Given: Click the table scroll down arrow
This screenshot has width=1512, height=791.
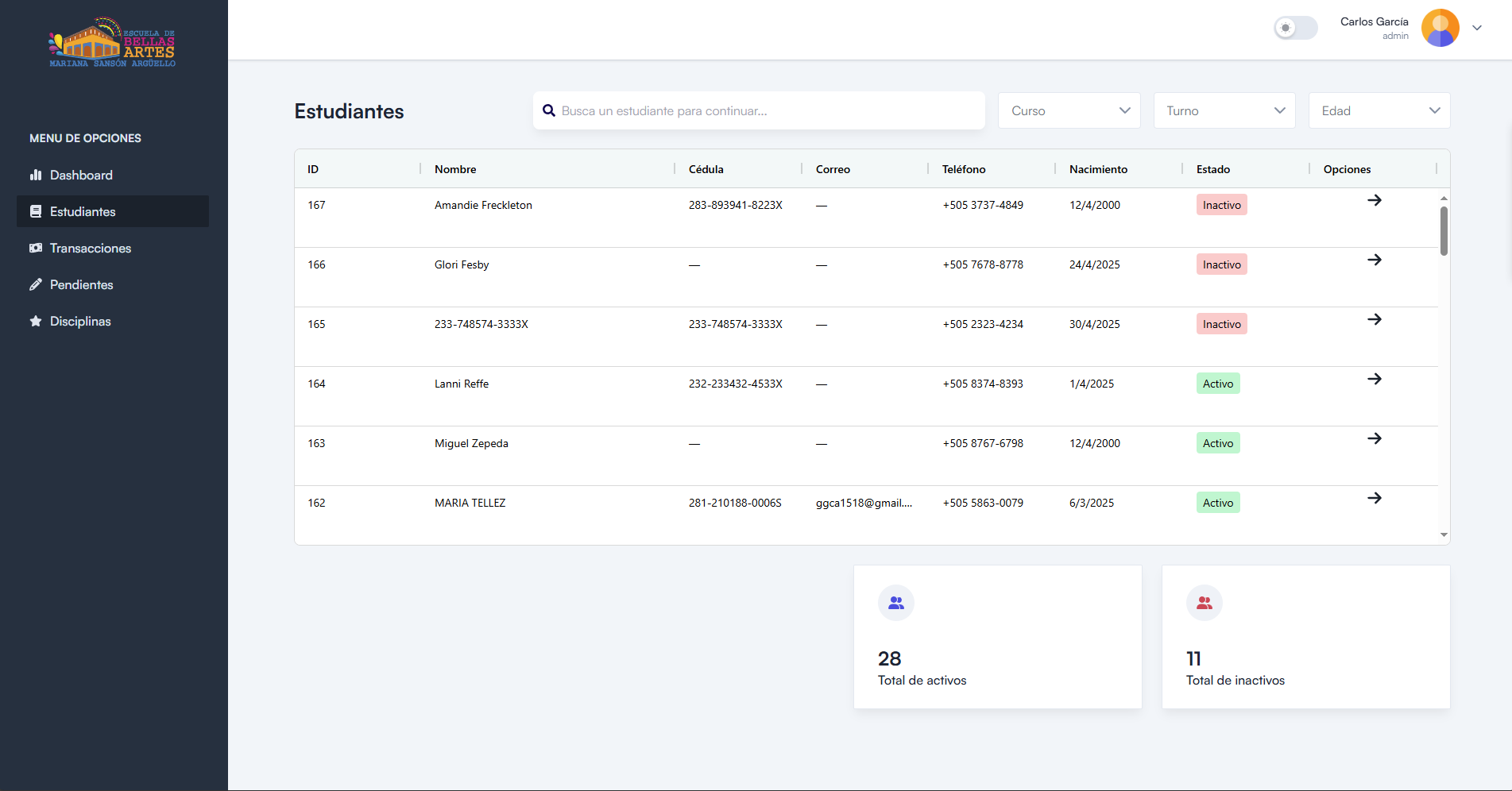Looking at the screenshot, I should point(1444,535).
